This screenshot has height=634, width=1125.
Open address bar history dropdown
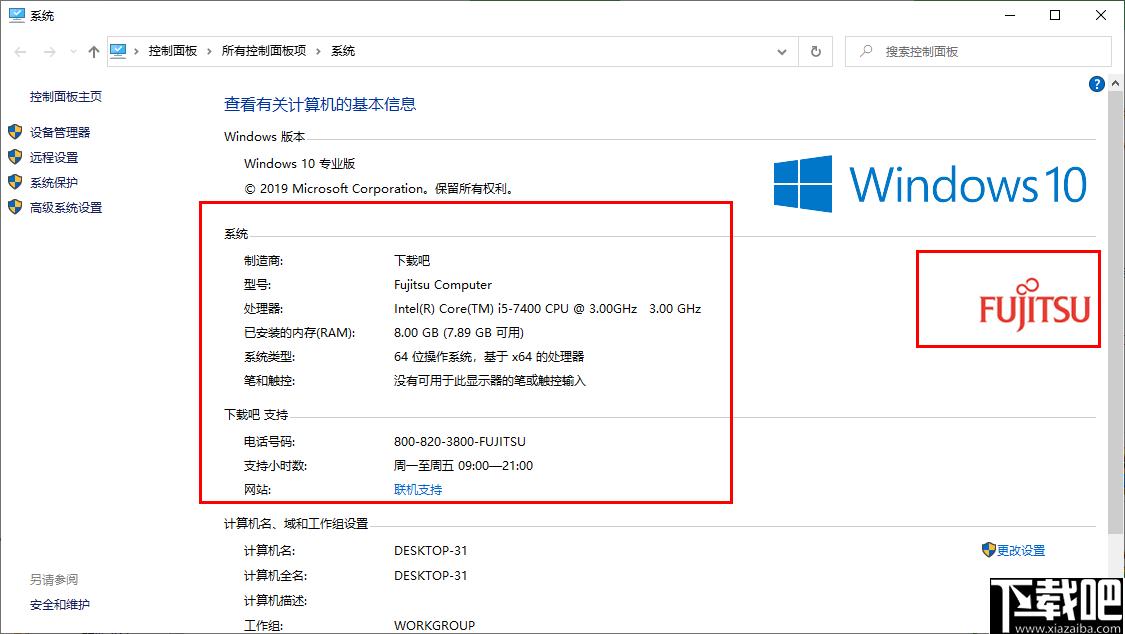[x=782, y=52]
